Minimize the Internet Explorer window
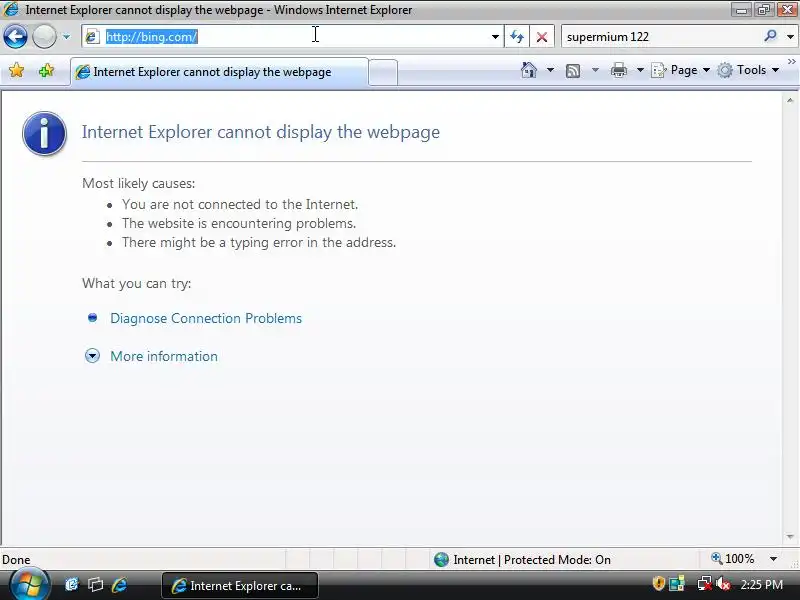Screen dimensions: 800x600 click(x=741, y=10)
